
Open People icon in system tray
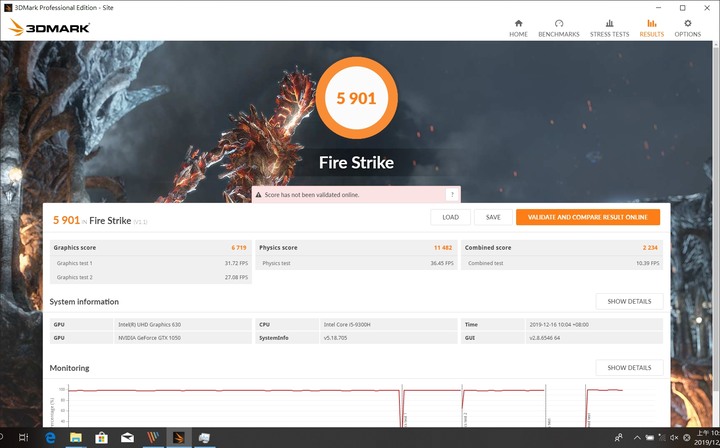click(x=619, y=438)
